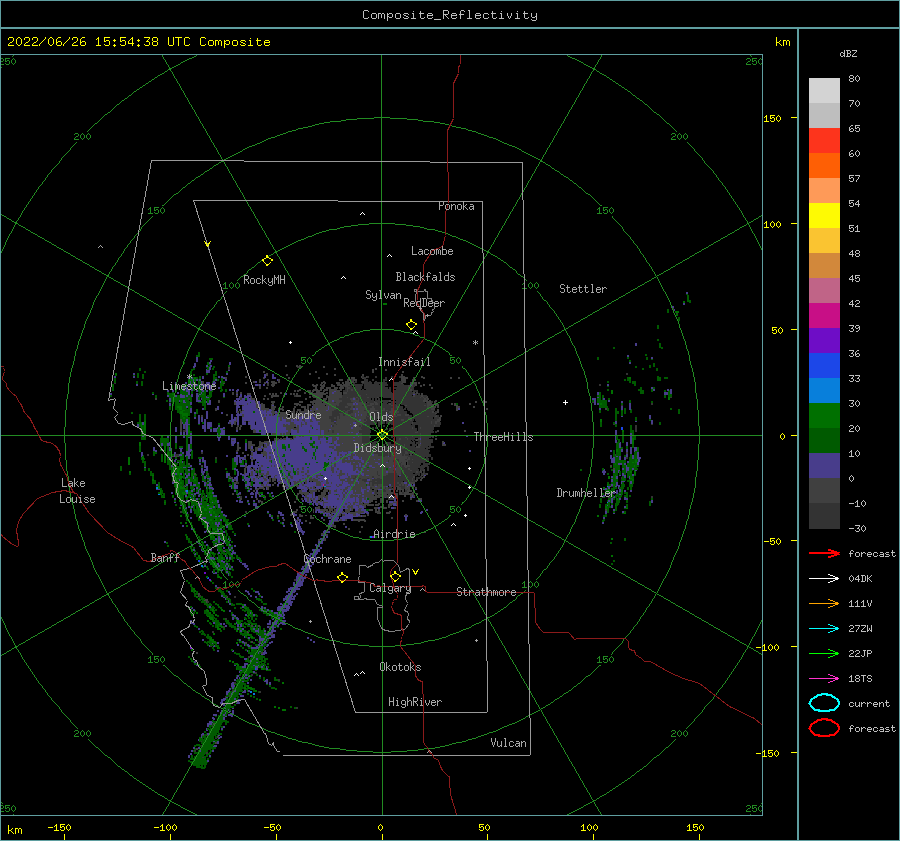The width and height of the screenshot is (900, 841).
Task: Click the cyan current ellipse icon
Action: [824, 703]
